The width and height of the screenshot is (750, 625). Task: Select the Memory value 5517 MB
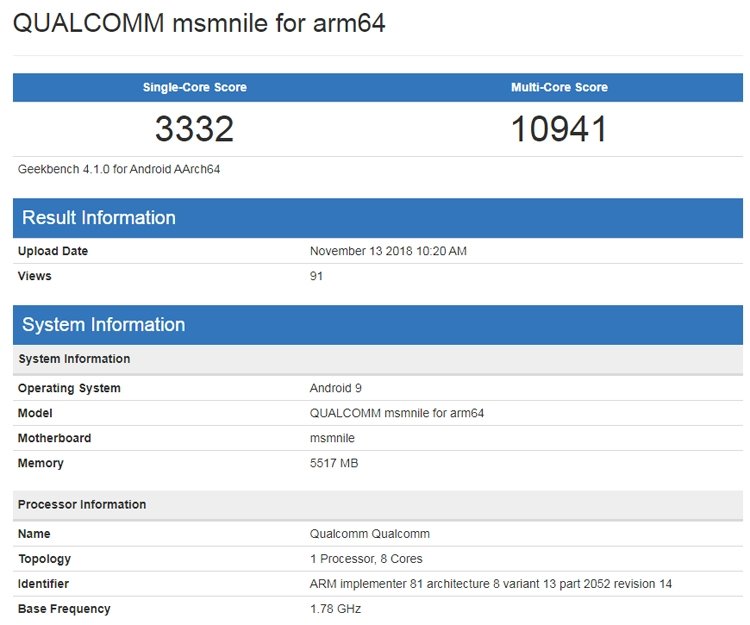(334, 463)
